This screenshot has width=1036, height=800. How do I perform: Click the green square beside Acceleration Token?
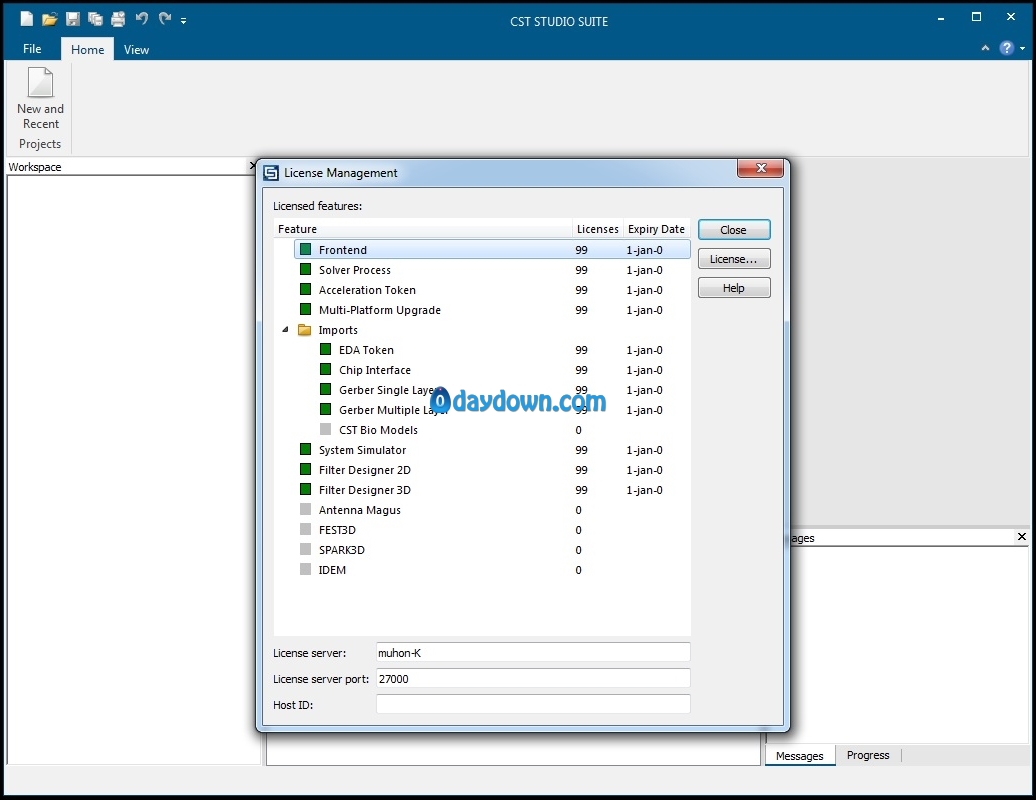coord(305,289)
